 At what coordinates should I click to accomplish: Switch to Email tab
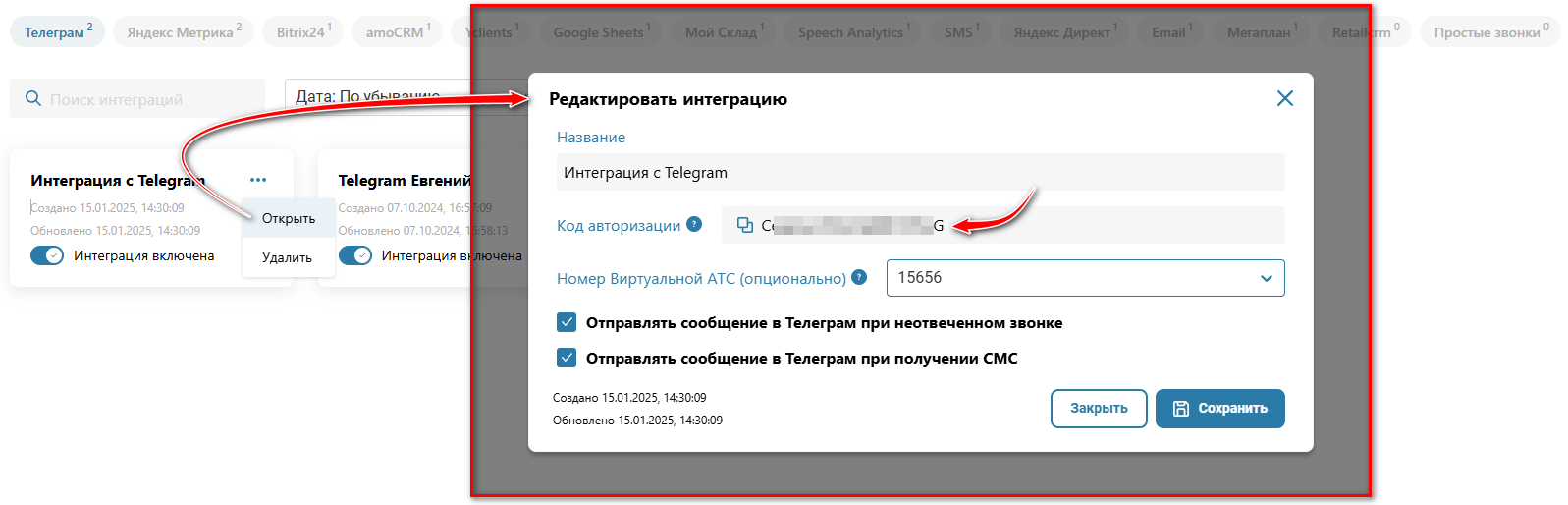1172,31
